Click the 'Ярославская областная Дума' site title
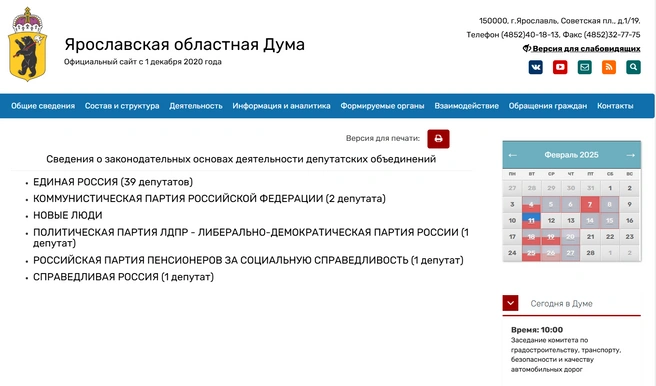The width and height of the screenshot is (656, 386). click(184, 44)
